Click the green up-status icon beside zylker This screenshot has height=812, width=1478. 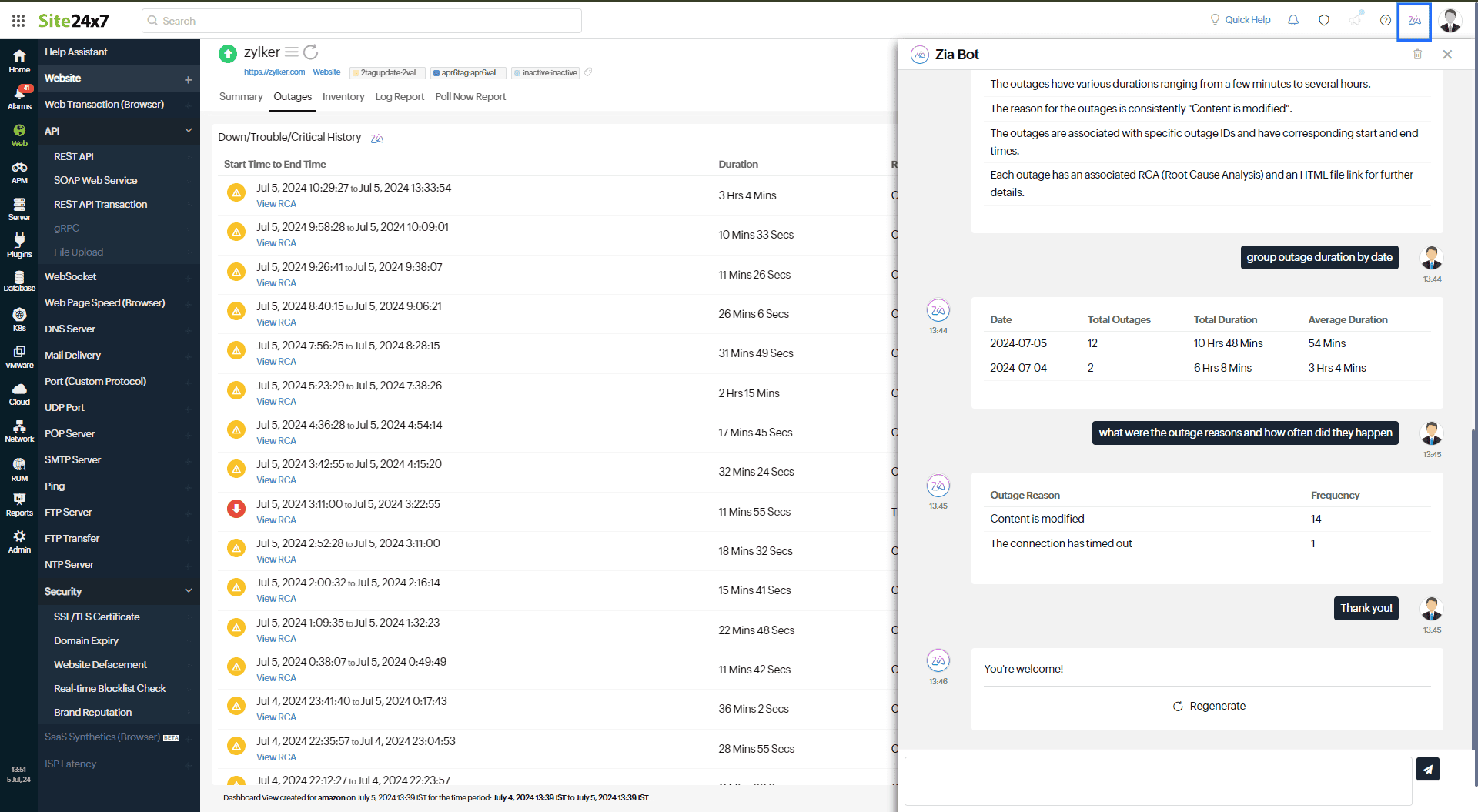227,54
